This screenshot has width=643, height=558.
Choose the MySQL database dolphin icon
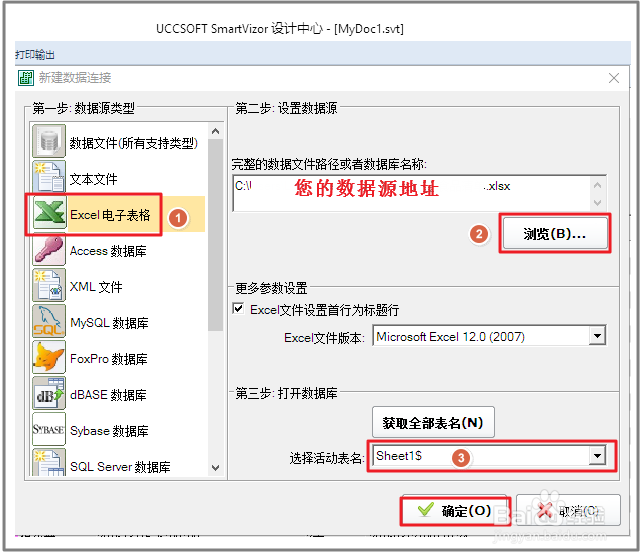pos(49,321)
